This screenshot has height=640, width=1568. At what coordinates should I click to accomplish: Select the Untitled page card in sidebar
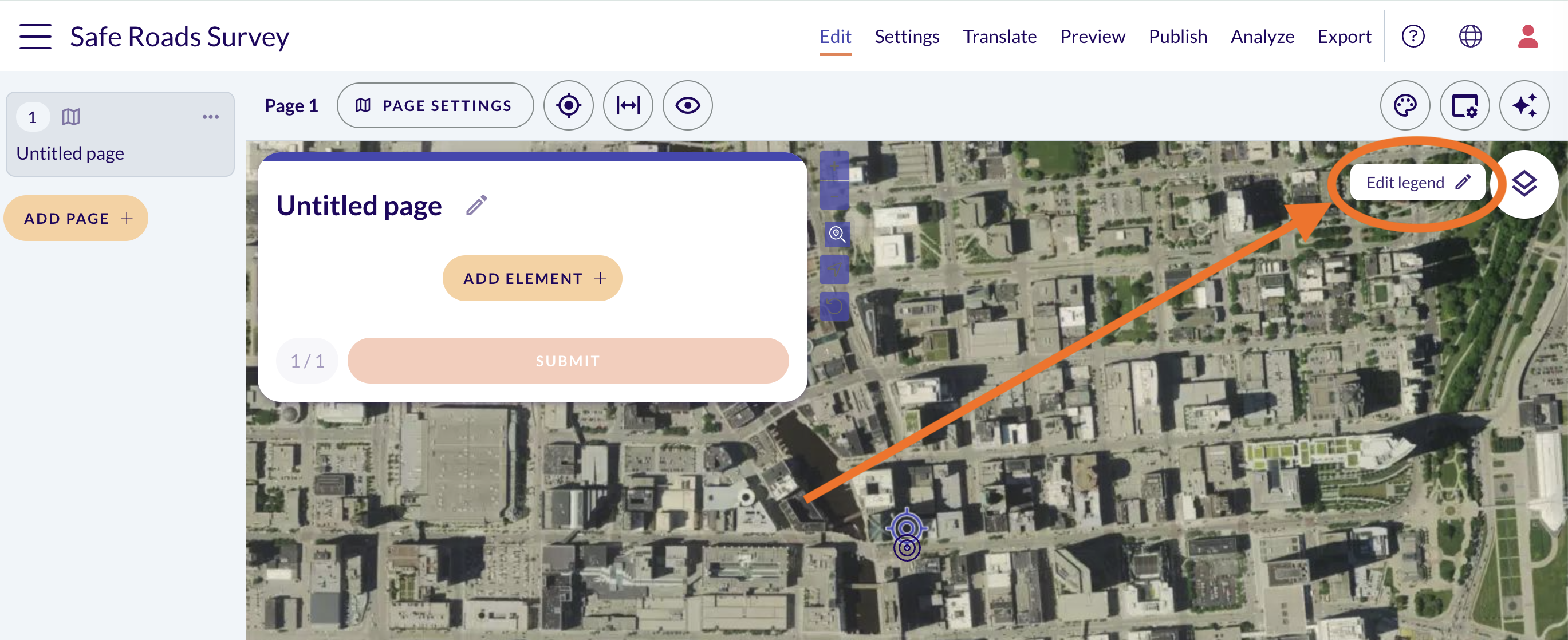(120, 135)
